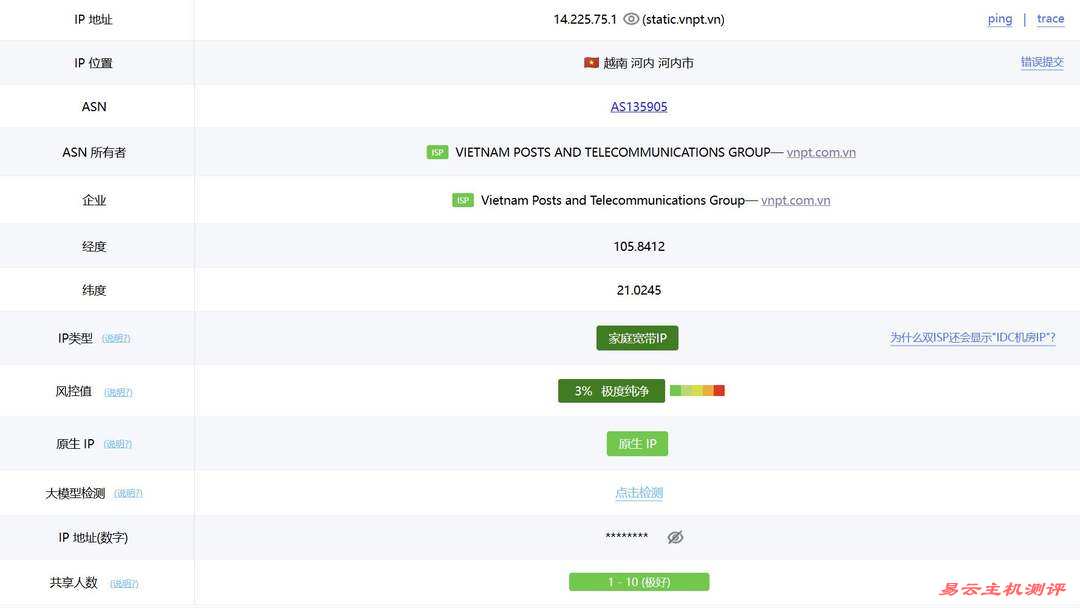Click 说明 help next to 大模型检测
Image resolution: width=1080 pixels, height=608 pixels.
coord(128,493)
